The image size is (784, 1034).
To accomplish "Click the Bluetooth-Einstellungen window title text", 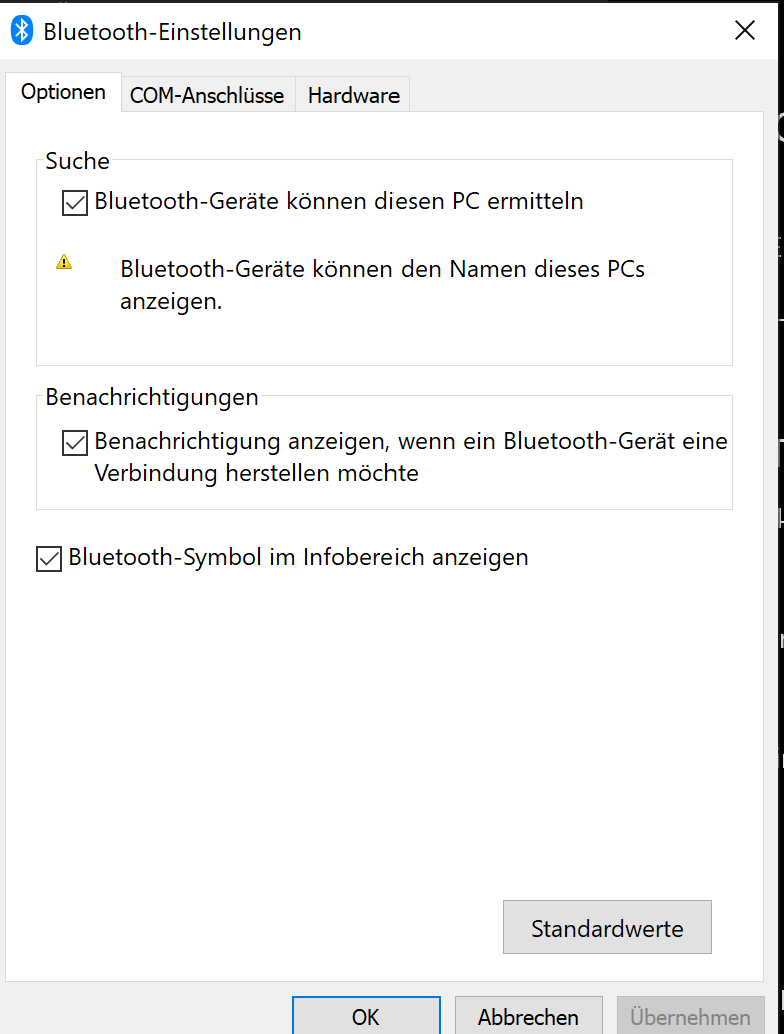I will pyautogui.click(x=172, y=32).
